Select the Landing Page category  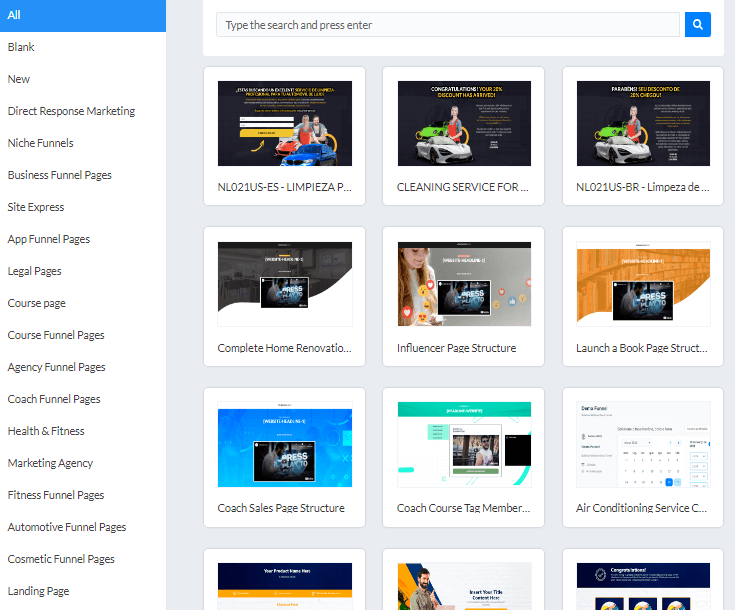pyautogui.click(x=38, y=591)
